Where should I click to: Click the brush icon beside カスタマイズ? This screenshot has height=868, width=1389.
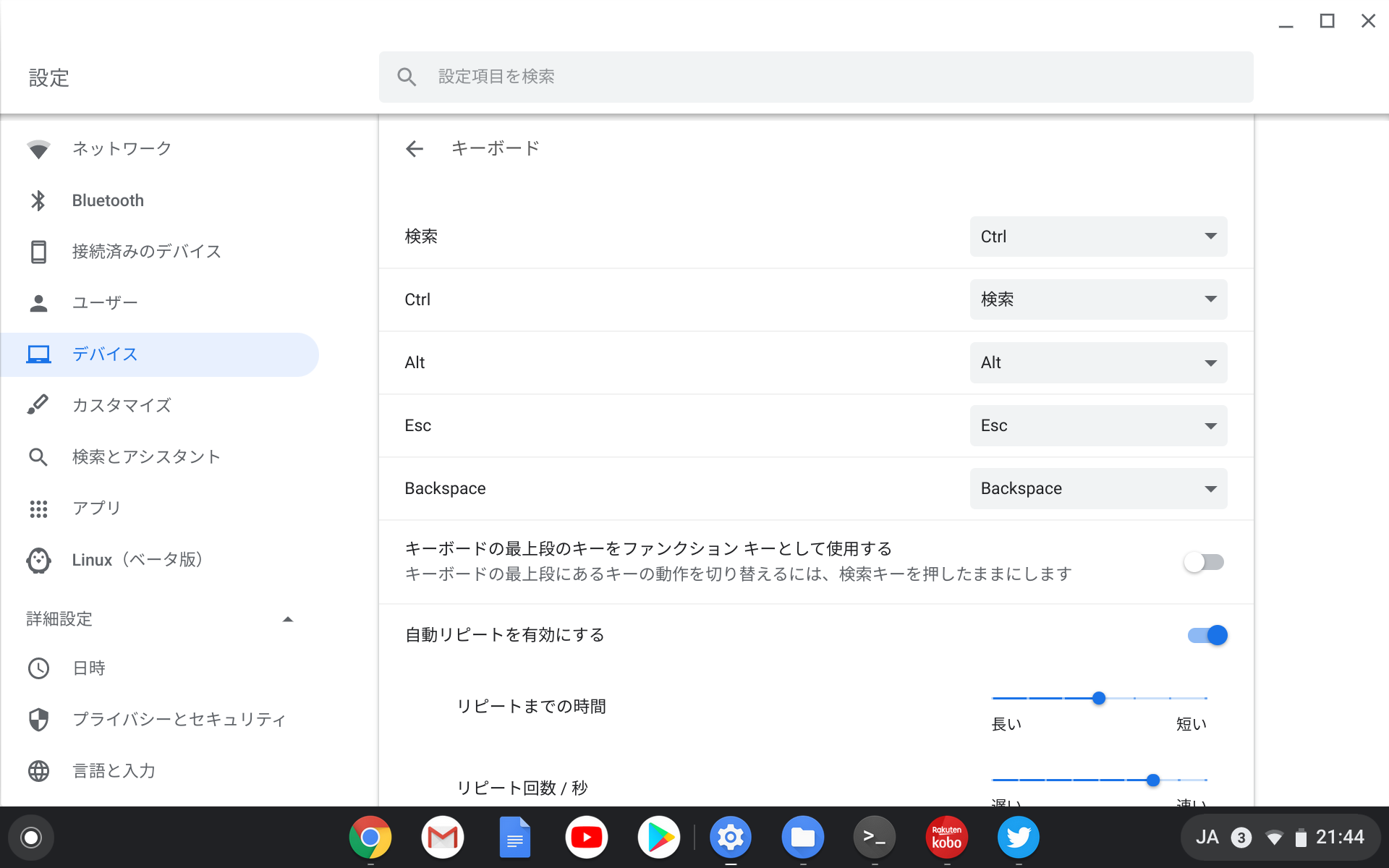click(x=38, y=405)
